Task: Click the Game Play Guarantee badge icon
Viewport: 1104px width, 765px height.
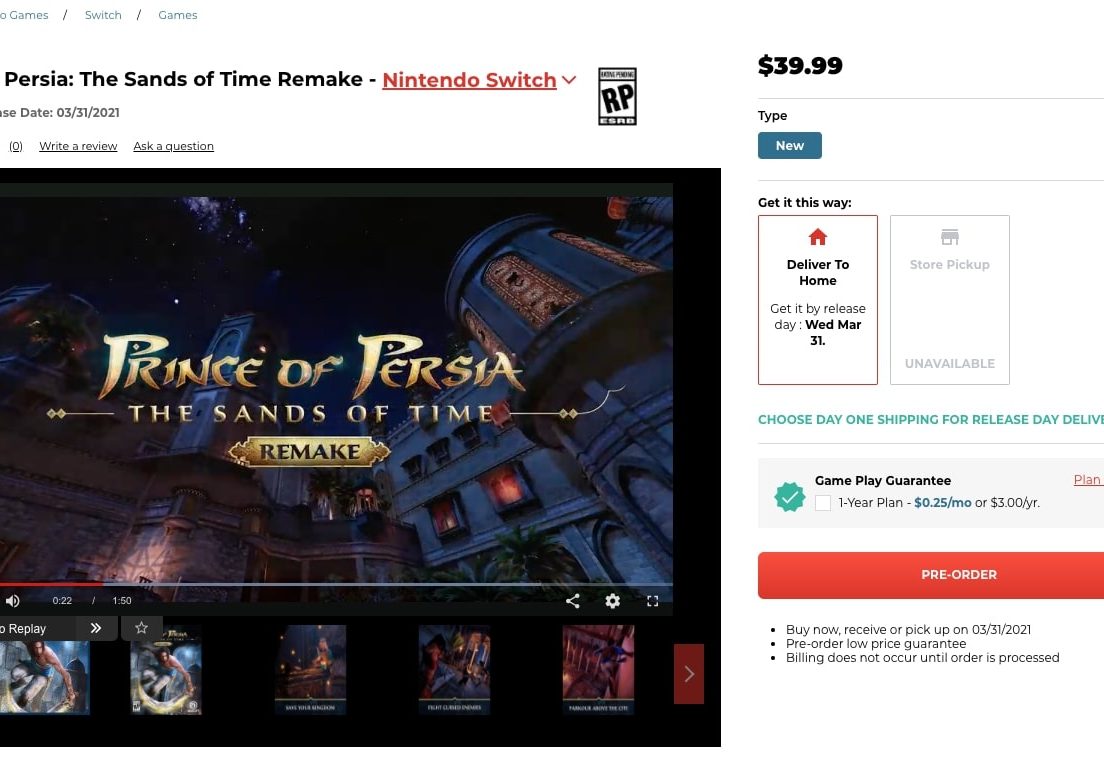Action: [x=789, y=496]
